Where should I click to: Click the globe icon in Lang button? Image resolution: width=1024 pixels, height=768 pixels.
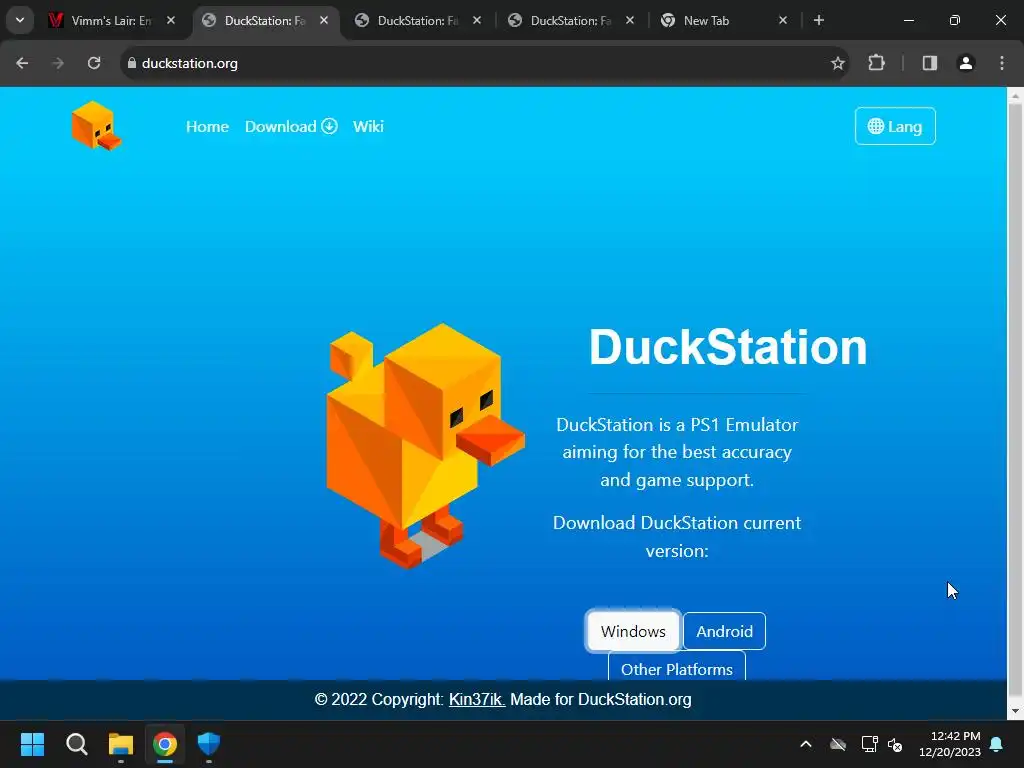click(876, 126)
